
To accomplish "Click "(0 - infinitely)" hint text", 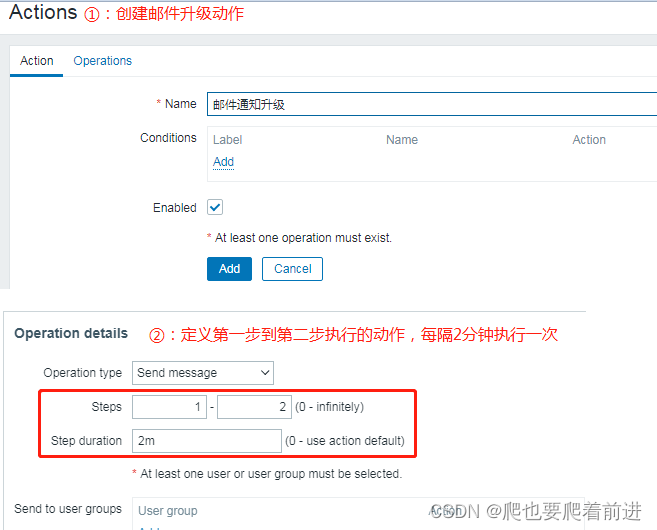I will click(329, 406).
